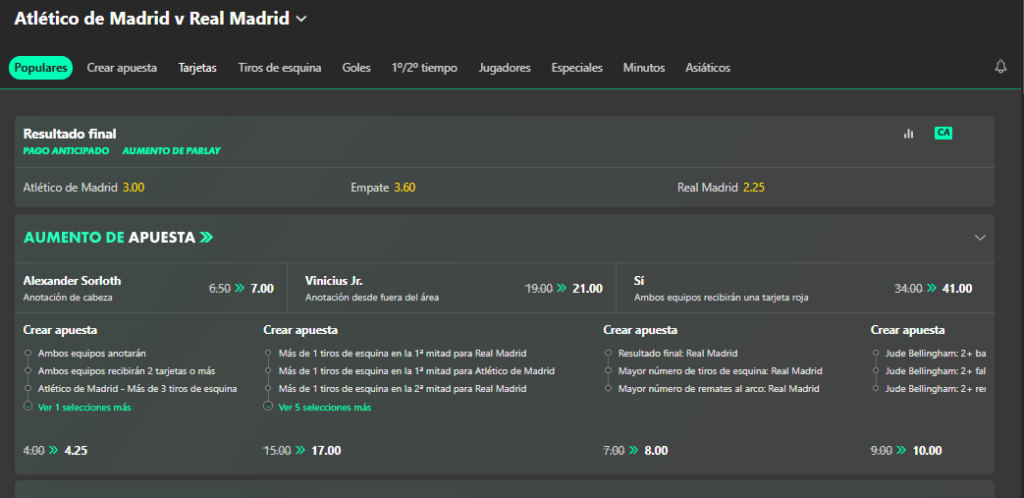Switch to 1º/2º tiempo tab
The image size is (1024, 498).
424,68
